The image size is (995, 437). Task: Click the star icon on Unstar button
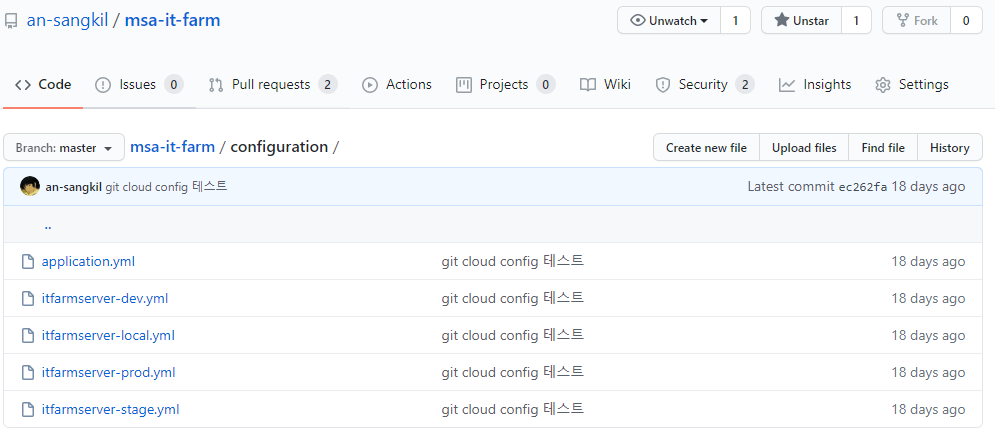[781, 20]
